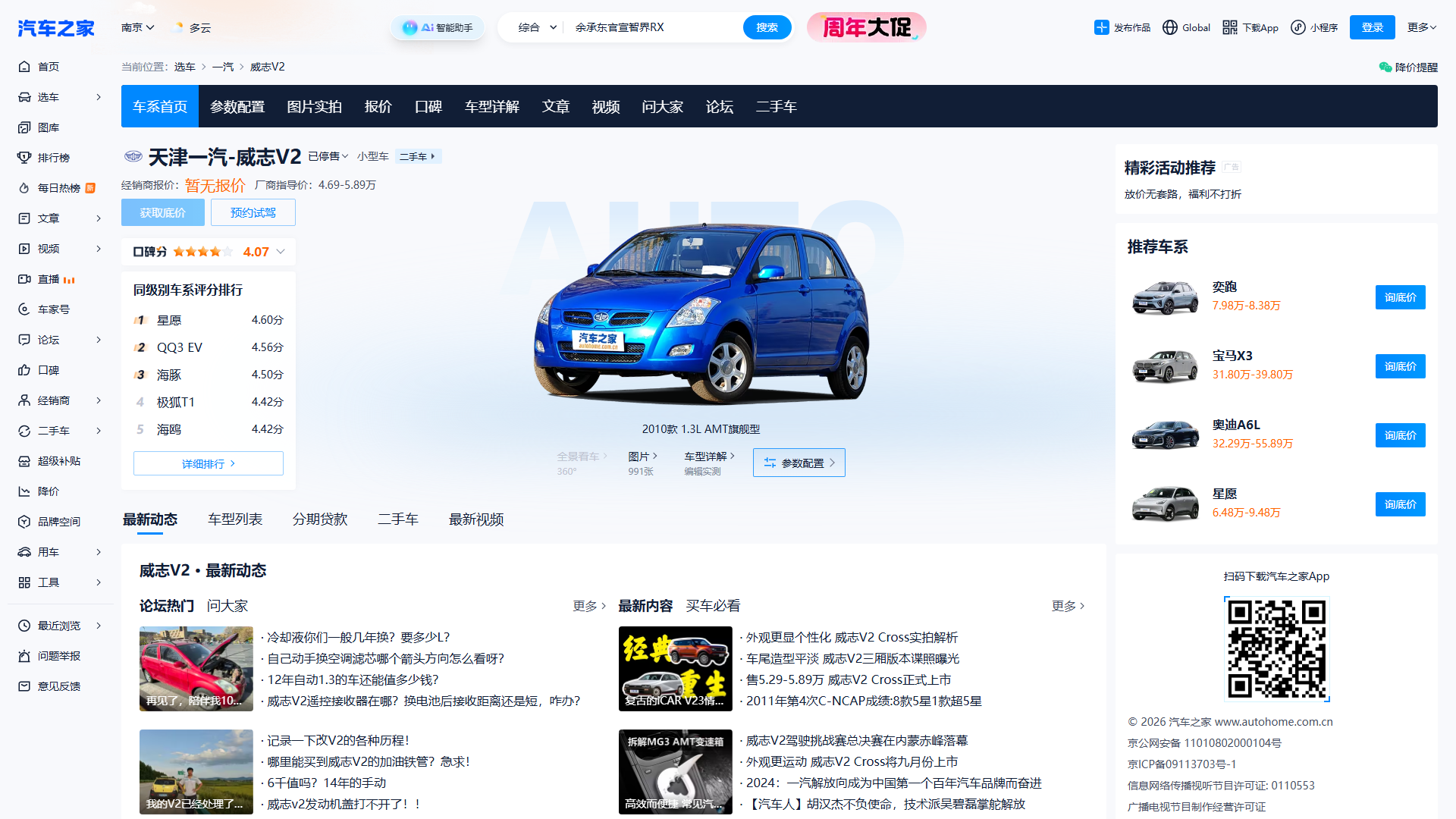Click the 问题举报 report icon
The width and height of the screenshot is (1456, 819).
pos(24,656)
